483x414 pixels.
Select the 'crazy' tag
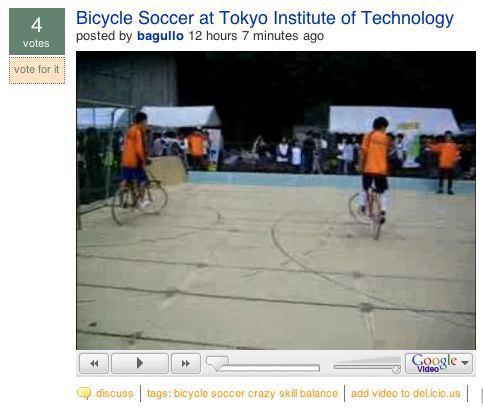click(262, 394)
